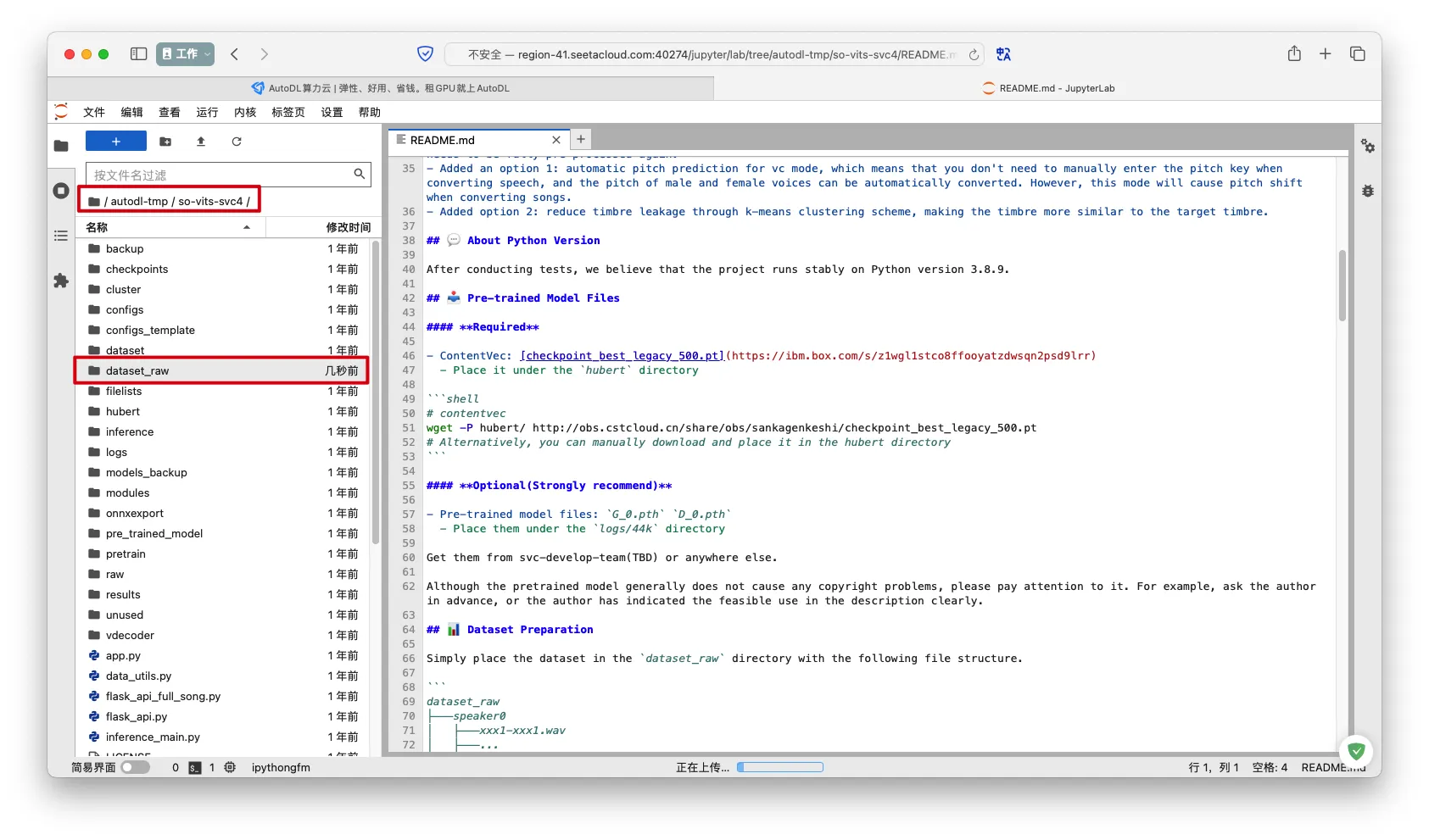Click the upload progress bar in status bar
The width and height of the screenshot is (1429, 840).
coord(780,767)
